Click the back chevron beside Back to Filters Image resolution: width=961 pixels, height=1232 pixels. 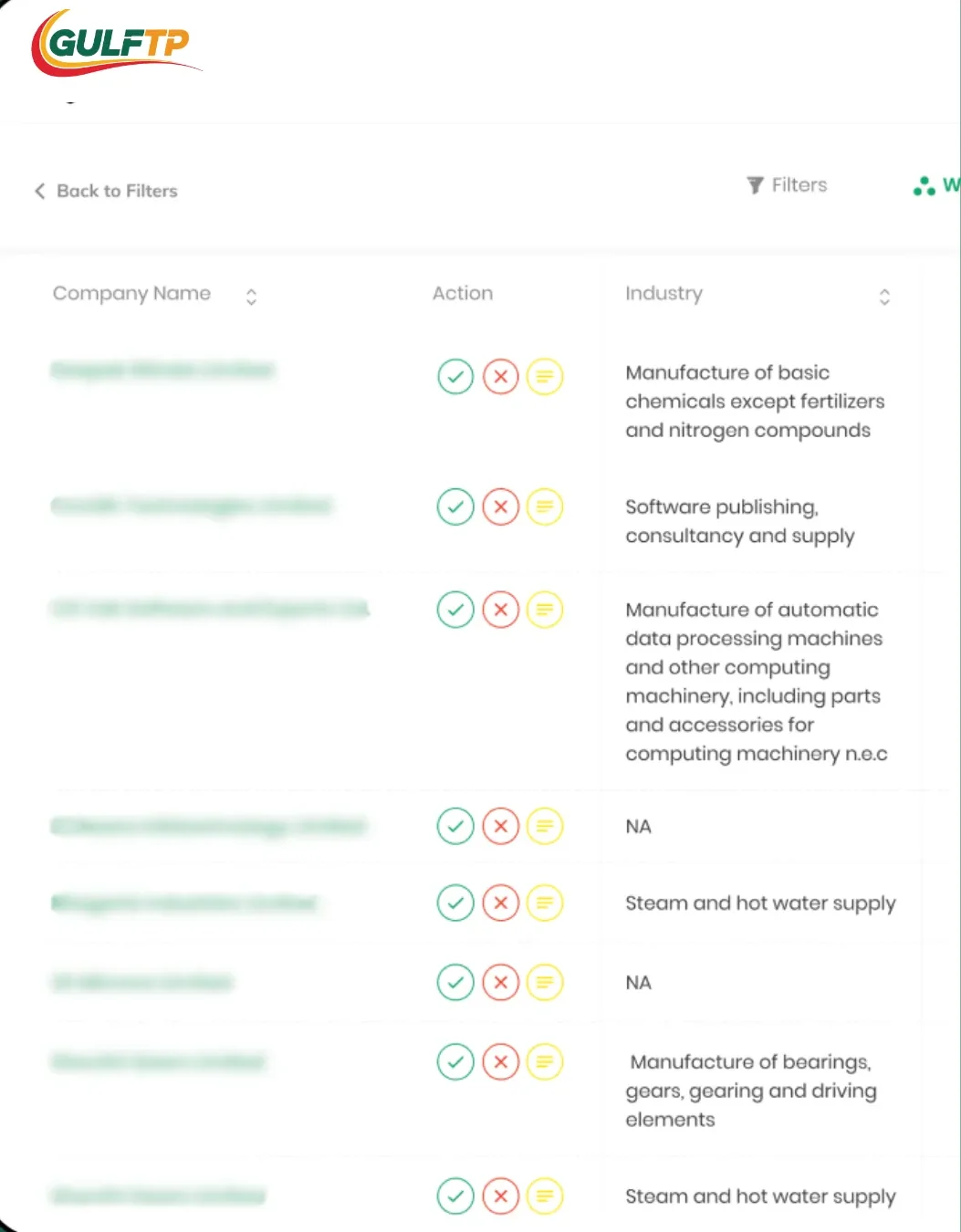[x=40, y=190]
